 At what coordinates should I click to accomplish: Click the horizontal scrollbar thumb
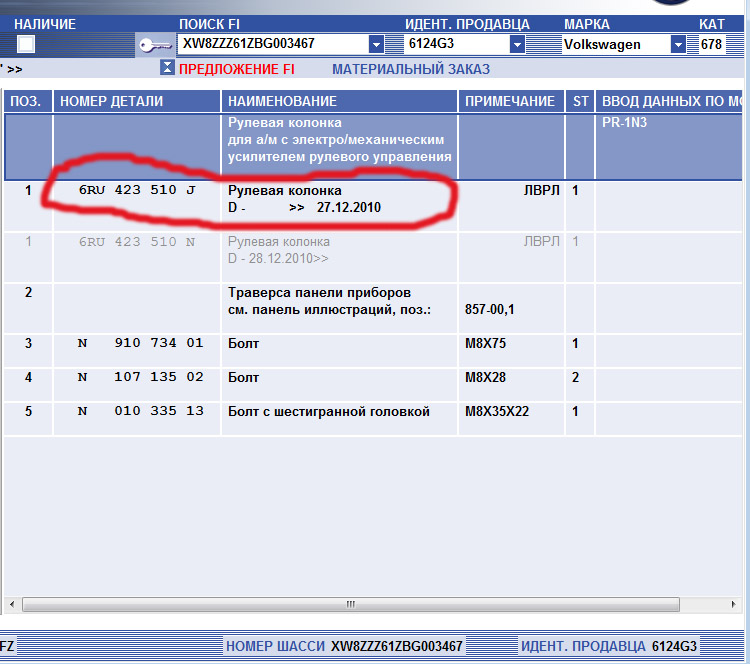(350, 605)
